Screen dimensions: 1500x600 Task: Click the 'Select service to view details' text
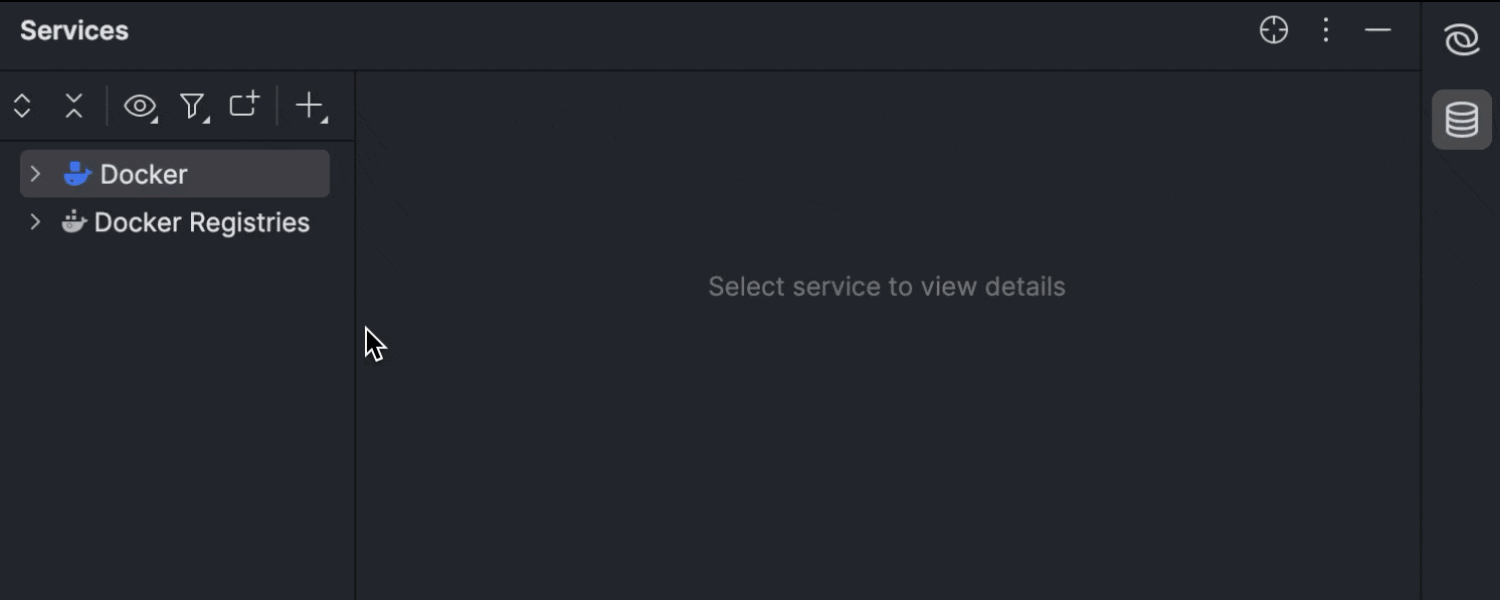click(886, 287)
